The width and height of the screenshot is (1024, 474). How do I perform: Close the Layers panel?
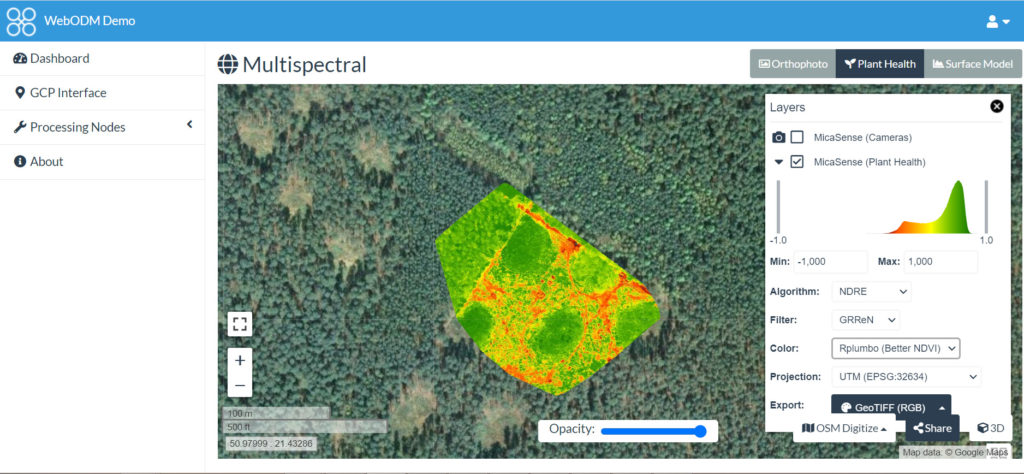click(x=996, y=107)
